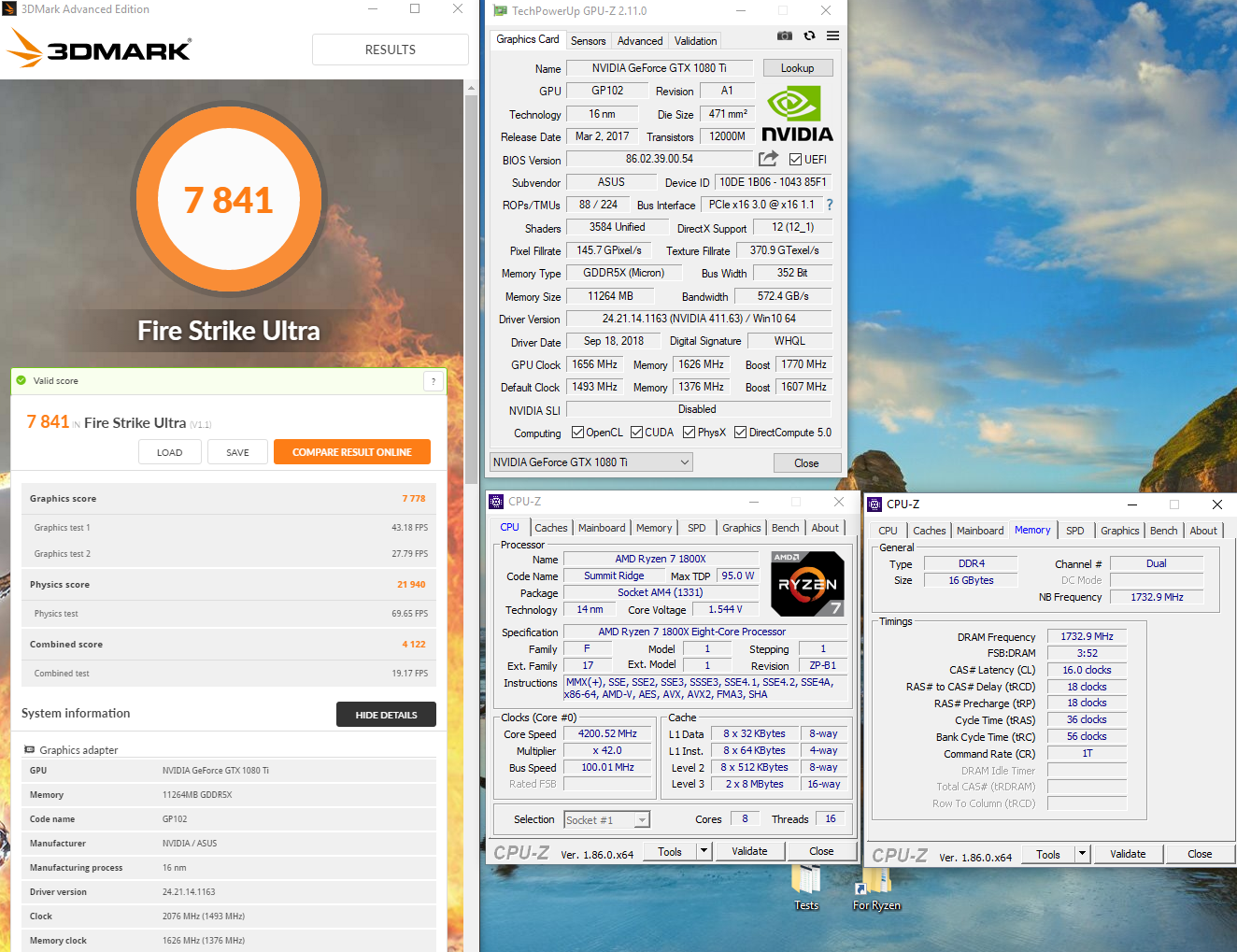Click the 3DMark Advanced Edition title icon
Viewport: 1237px width, 952px height.
click(x=9, y=9)
